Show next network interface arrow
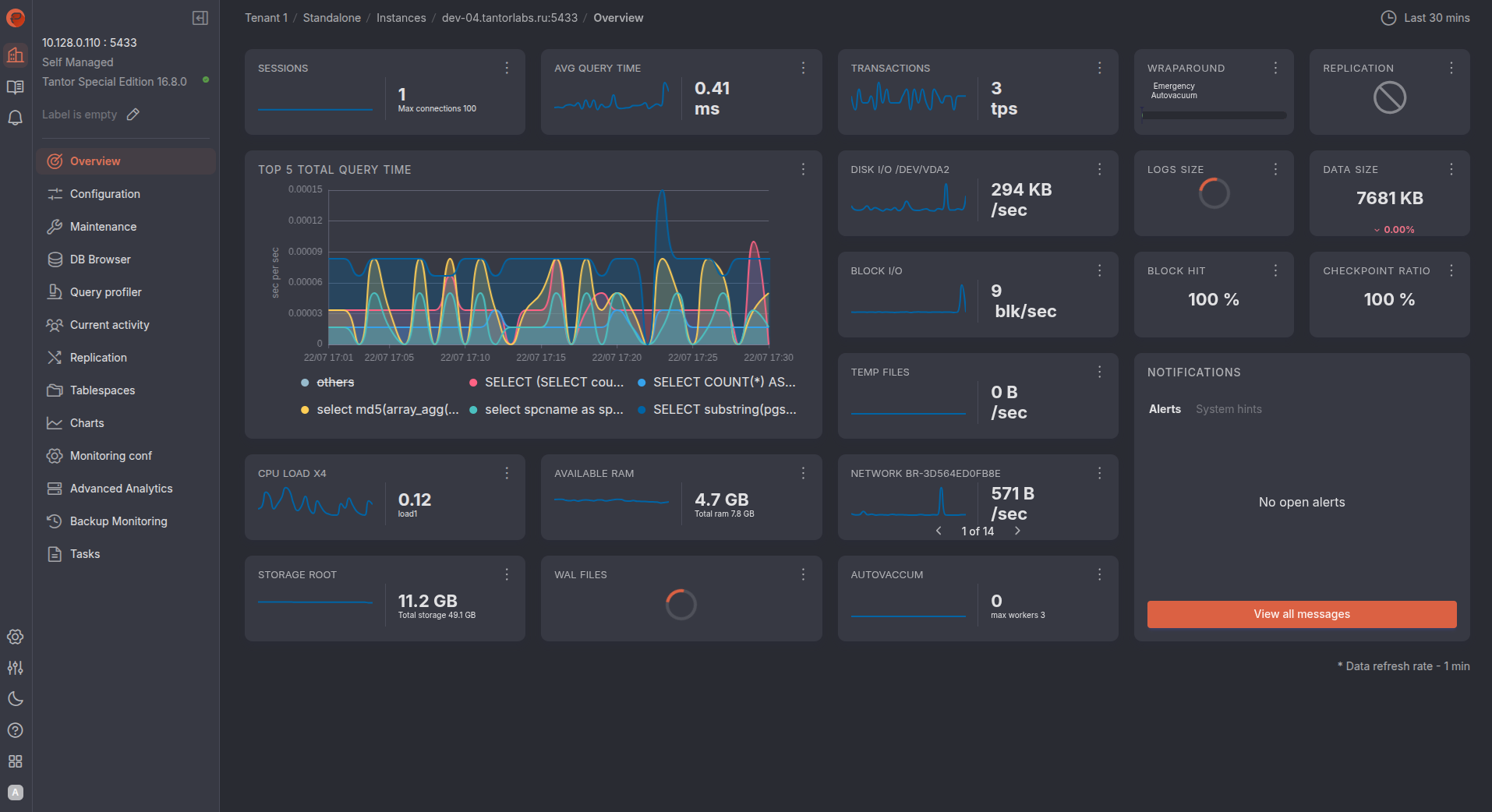The image size is (1492, 812). [x=1017, y=531]
